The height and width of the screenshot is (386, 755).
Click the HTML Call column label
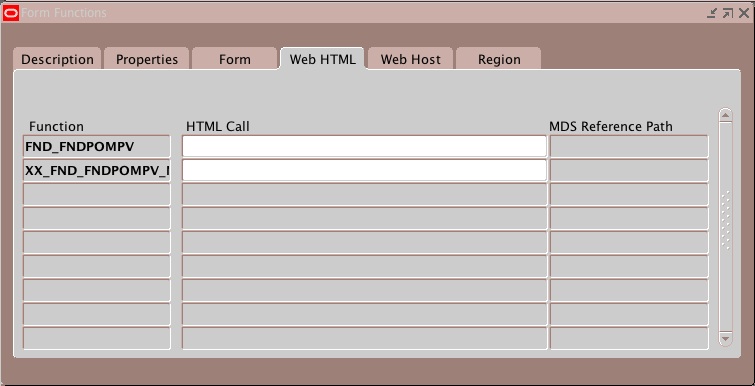pyautogui.click(x=218, y=127)
